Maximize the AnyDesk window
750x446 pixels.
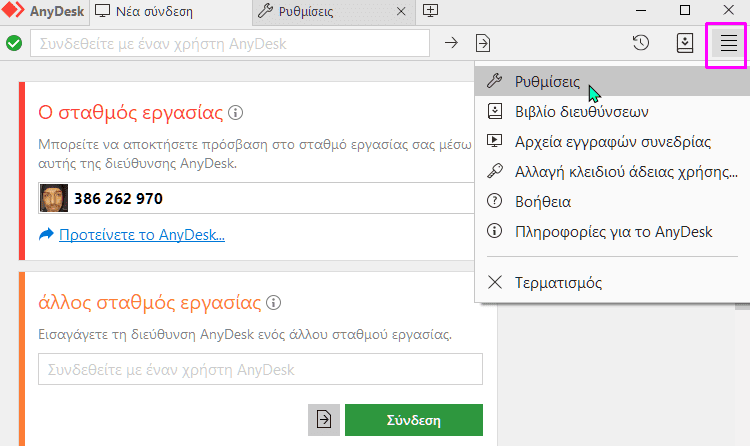pos(685,10)
